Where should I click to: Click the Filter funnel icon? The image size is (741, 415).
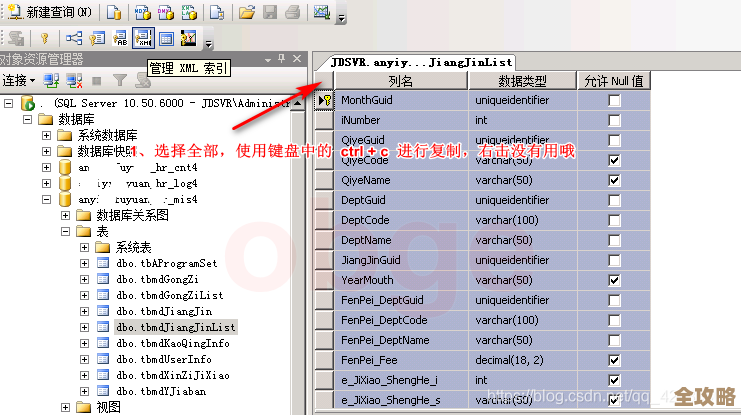point(120,81)
